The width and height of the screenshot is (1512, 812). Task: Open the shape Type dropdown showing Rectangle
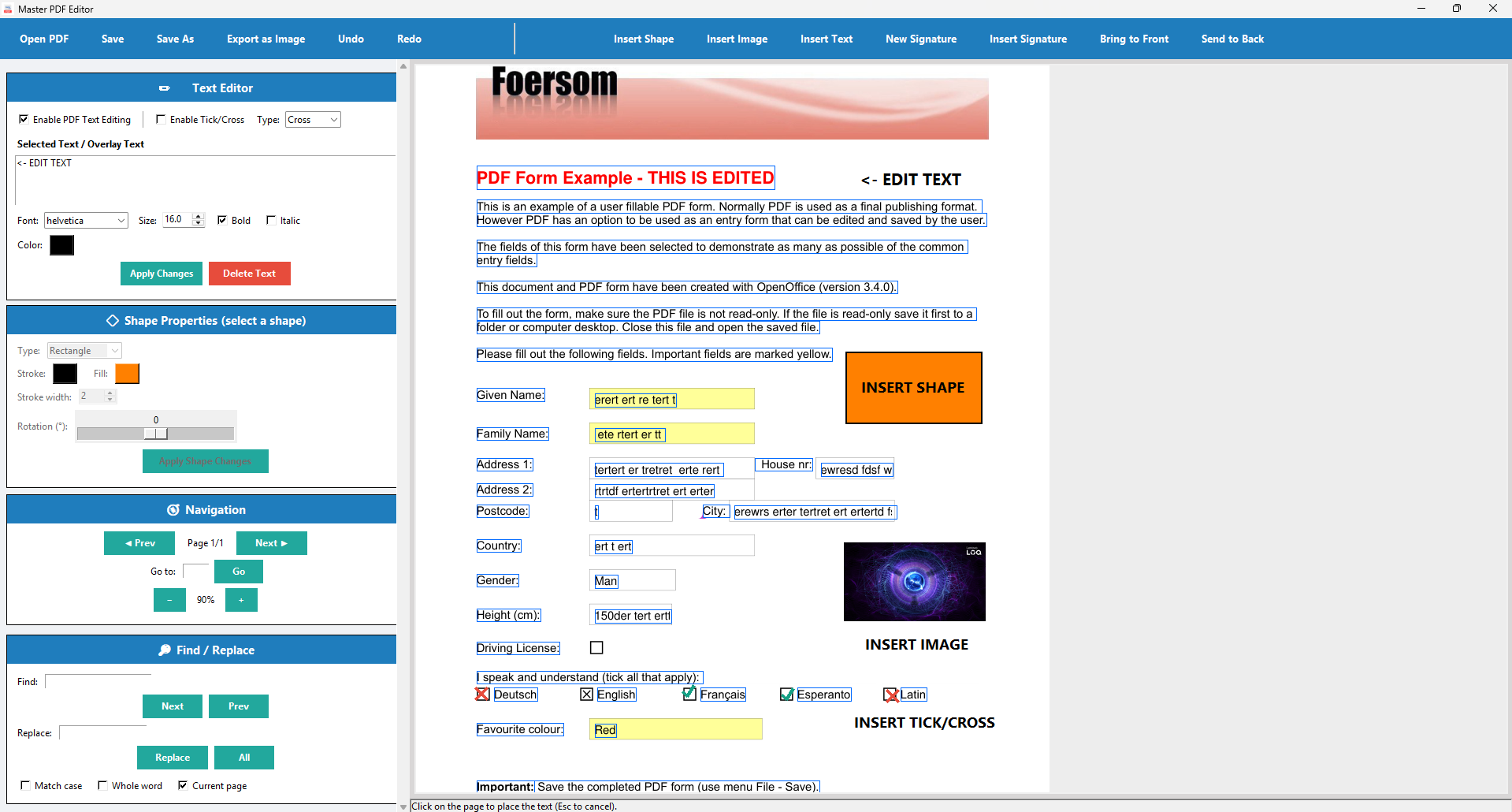tap(84, 350)
